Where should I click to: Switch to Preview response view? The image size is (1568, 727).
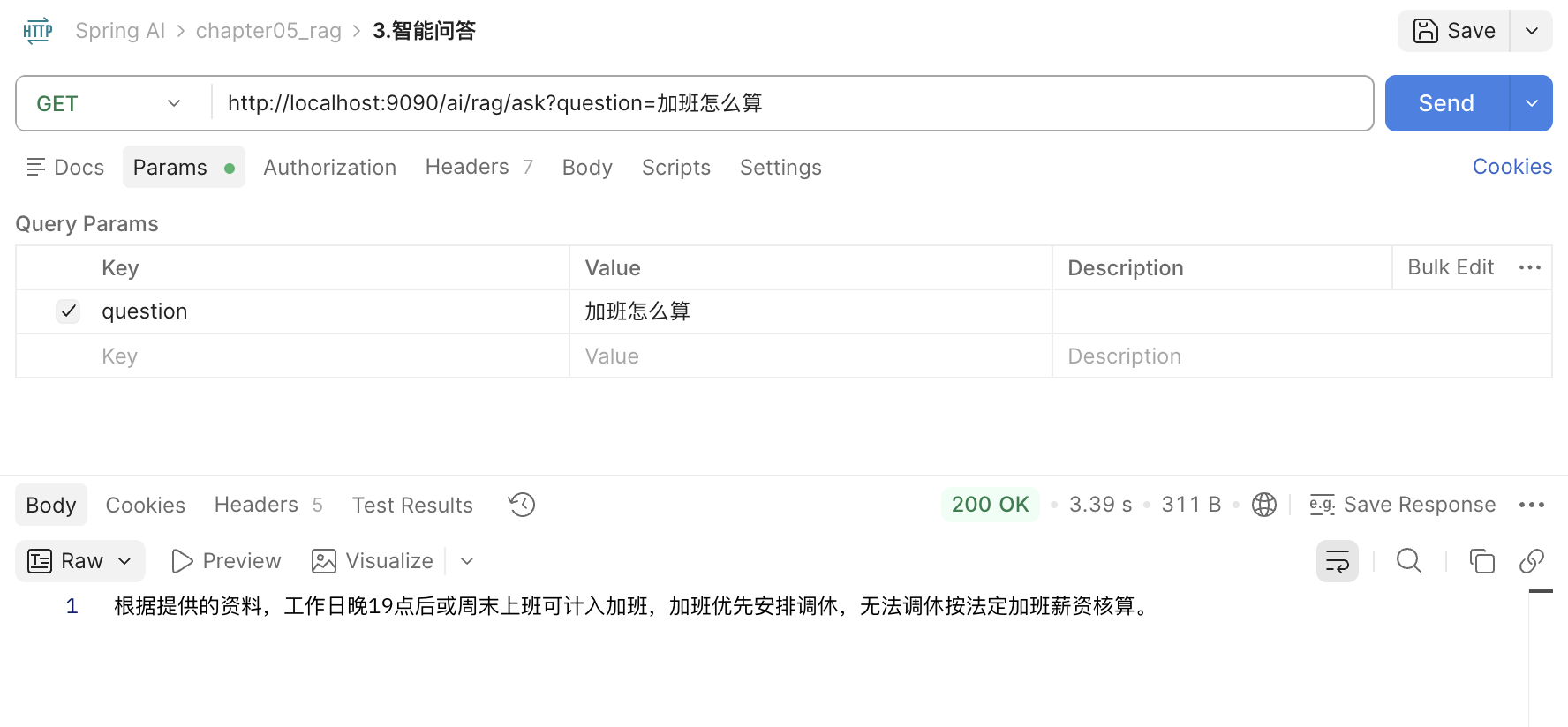click(226, 561)
